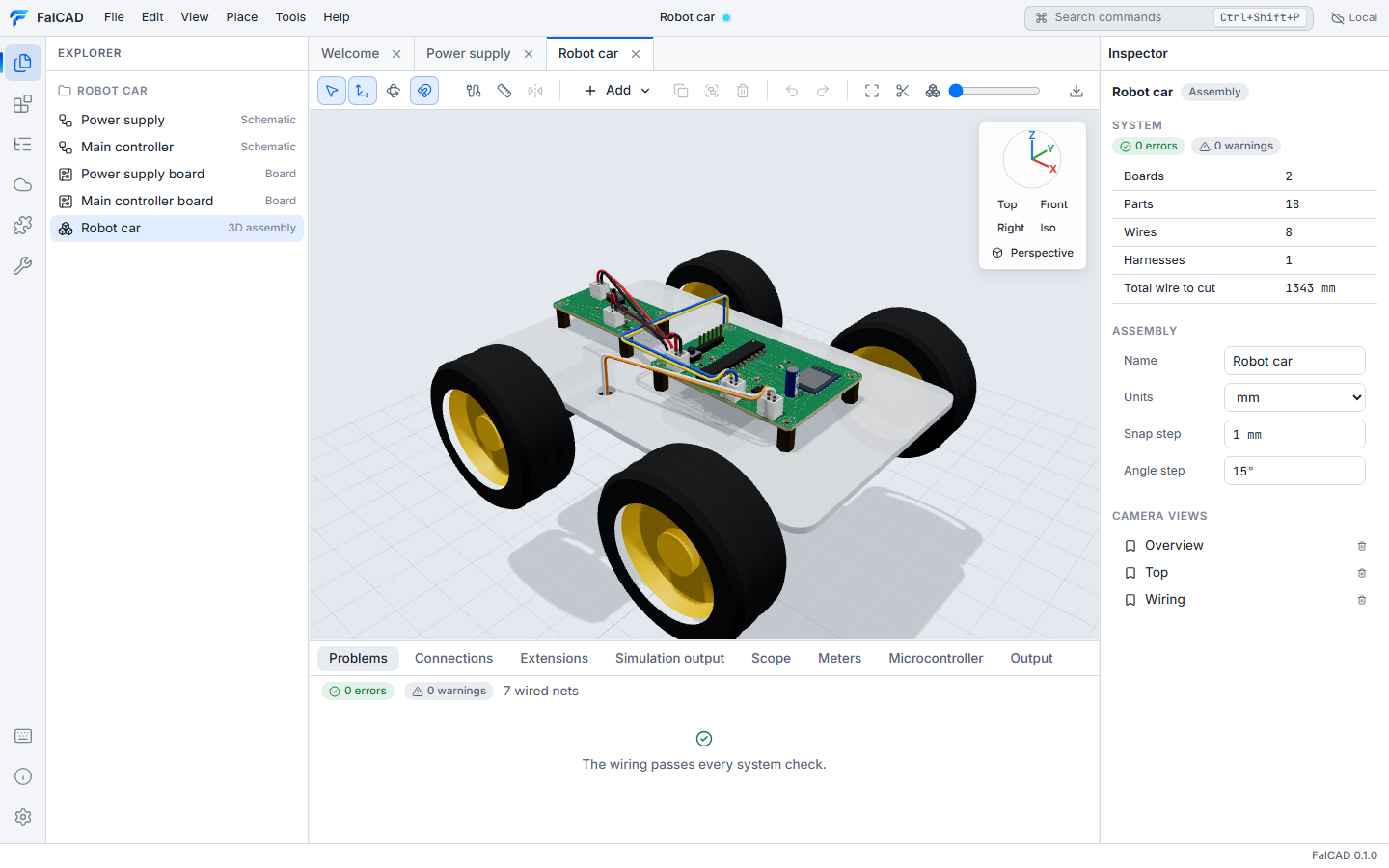1389x868 pixels.
Task: Click the info circle sidebar icon
Action: coord(23,776)
